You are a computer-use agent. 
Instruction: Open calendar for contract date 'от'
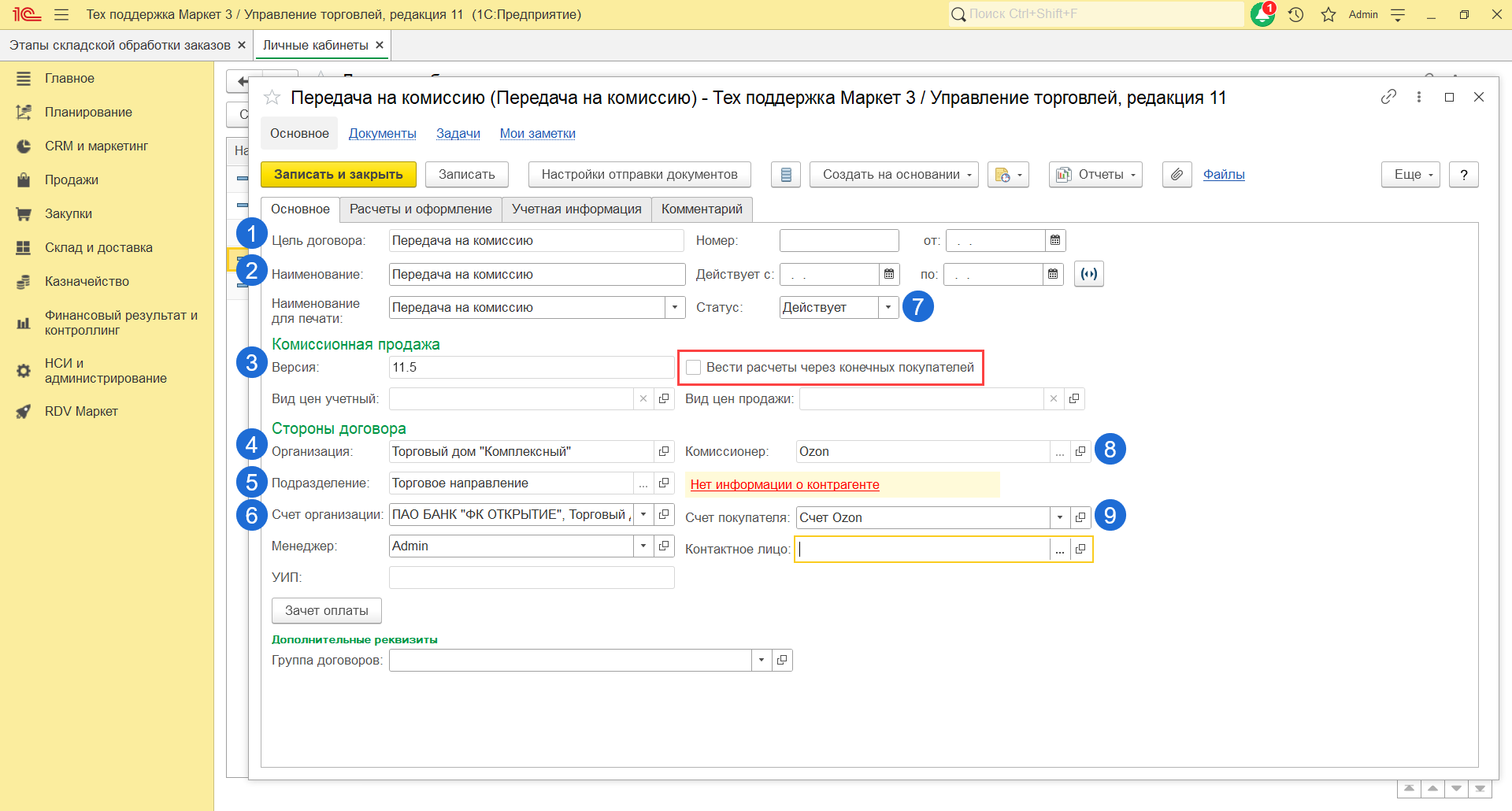[1055, 240]
